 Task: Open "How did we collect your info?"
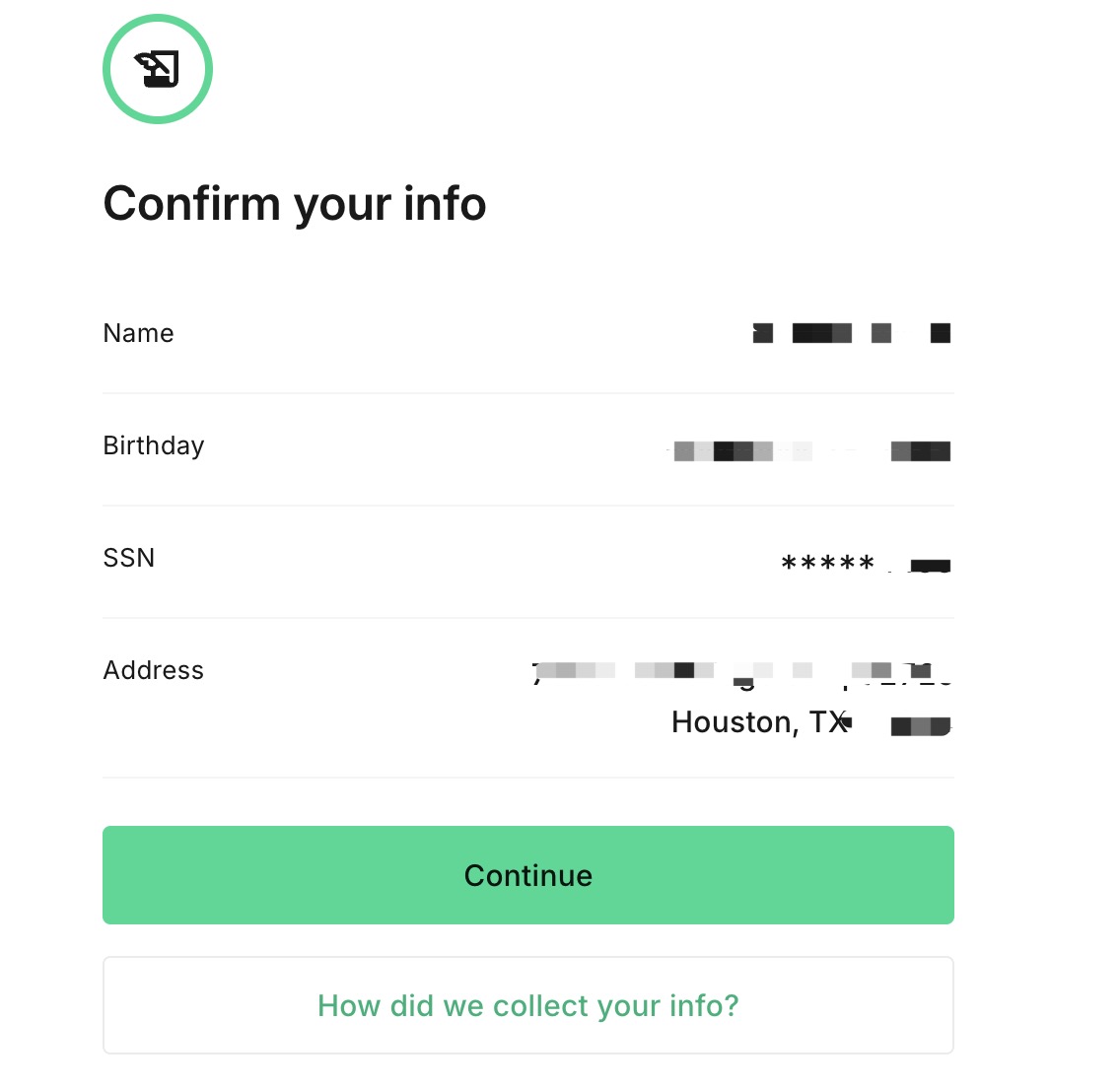527,1005
